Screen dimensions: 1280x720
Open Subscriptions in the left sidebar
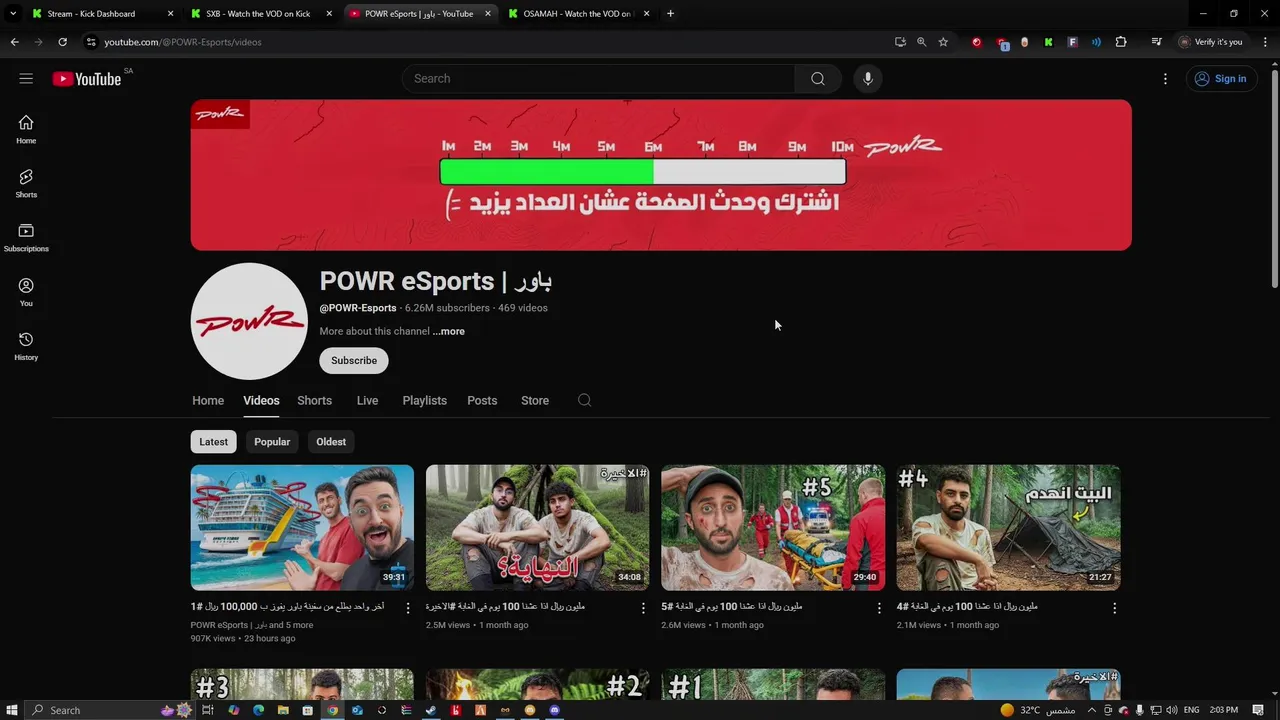pyautogui.click(x=26, y=237)
